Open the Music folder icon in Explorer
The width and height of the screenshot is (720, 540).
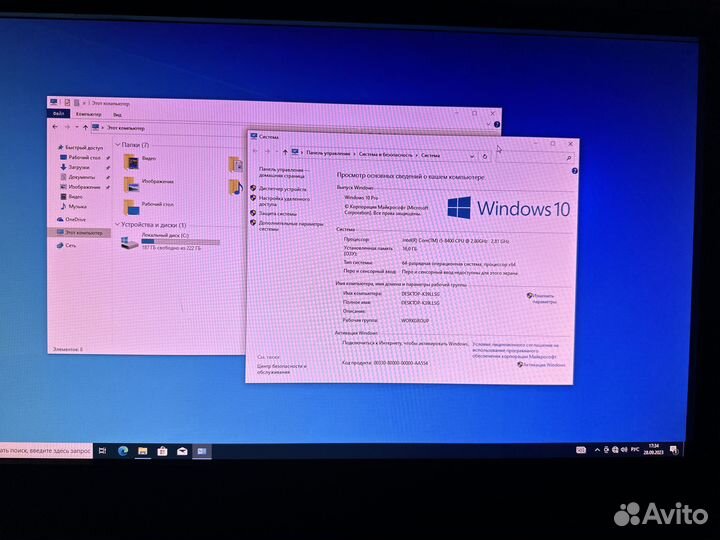tap(236, 186)
